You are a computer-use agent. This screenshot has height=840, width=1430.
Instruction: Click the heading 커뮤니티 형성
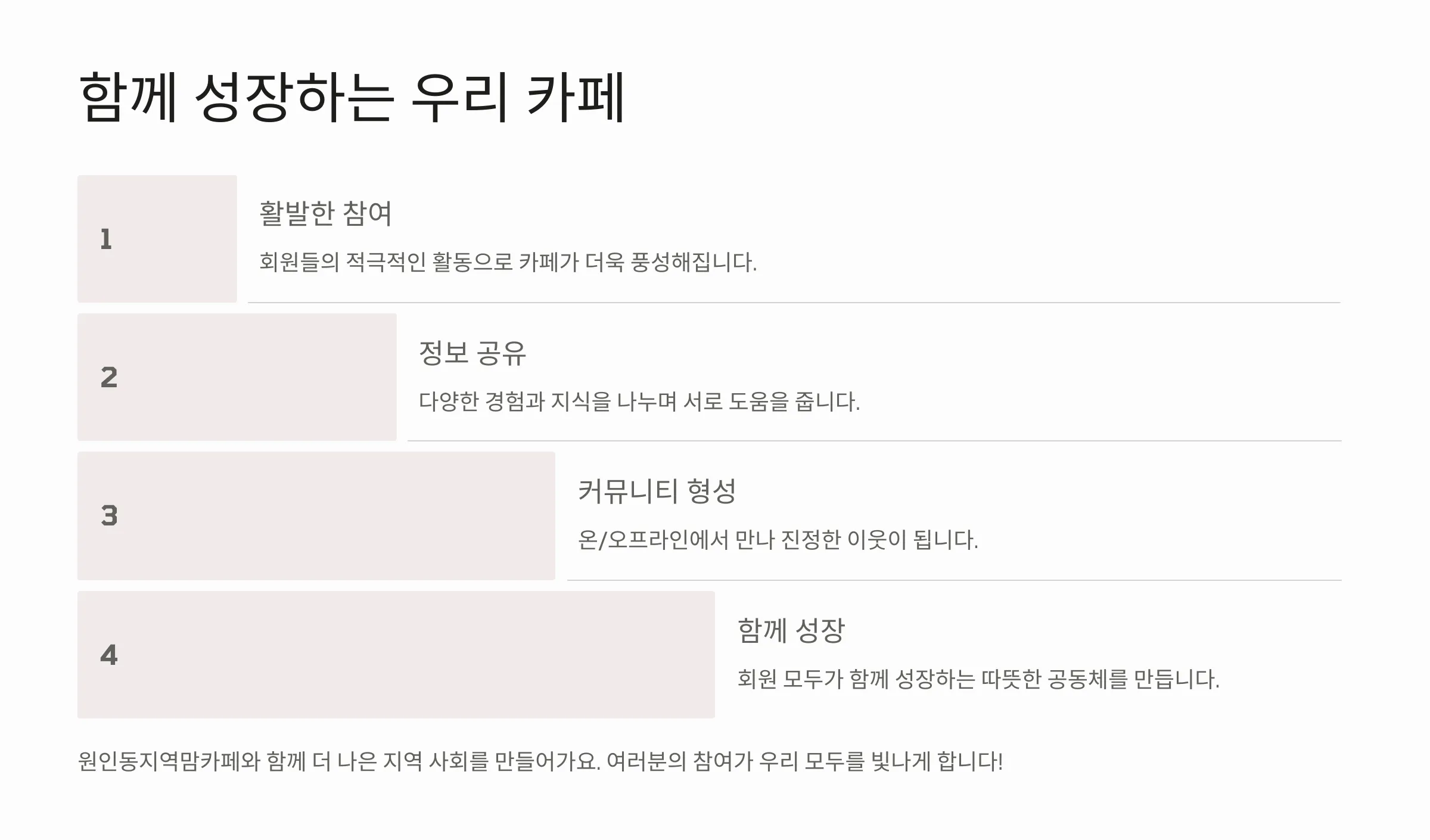(x=657, y=491)
